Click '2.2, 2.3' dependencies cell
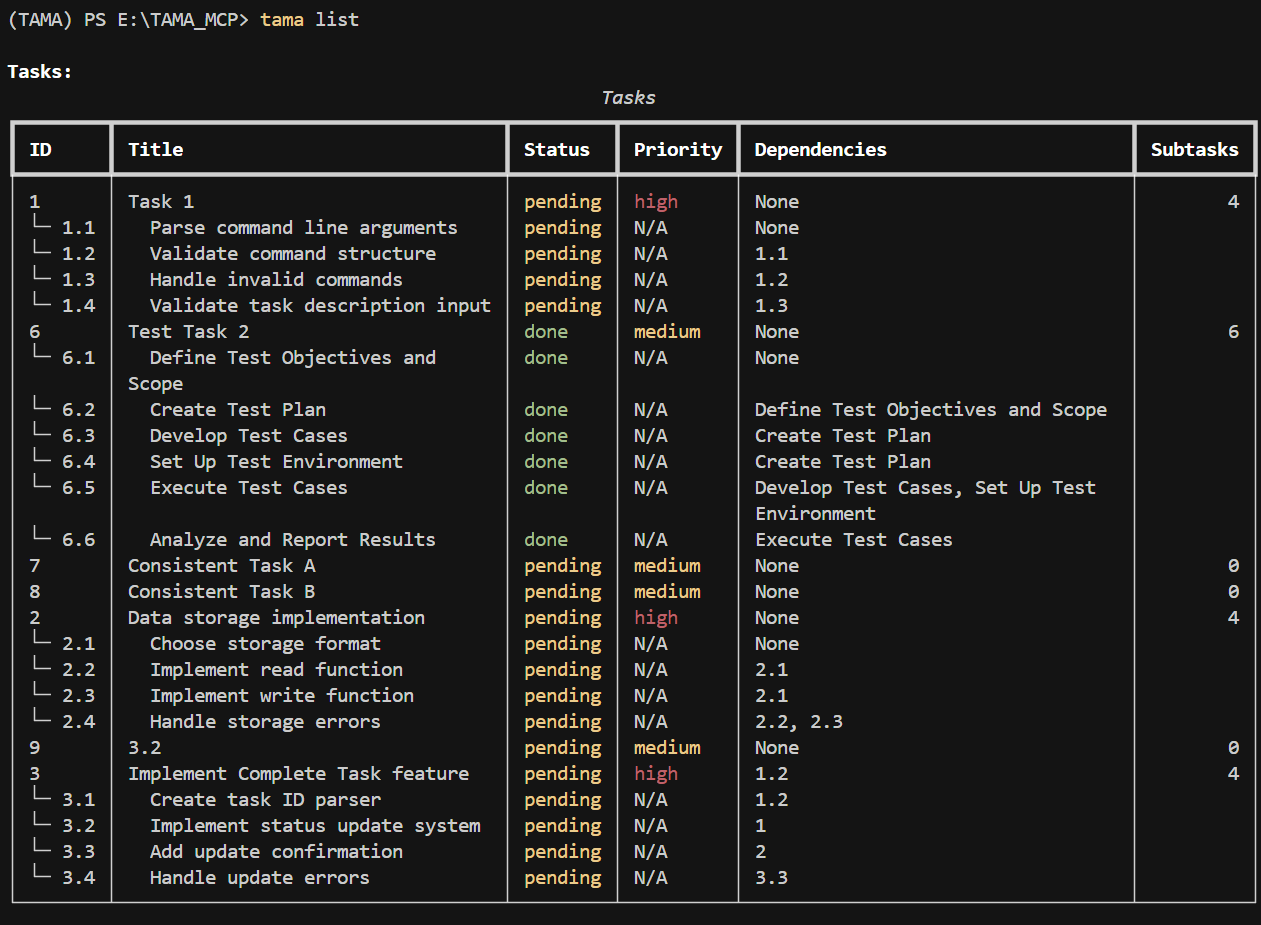This screenshot has height=925, width=1261. point(798,721)
